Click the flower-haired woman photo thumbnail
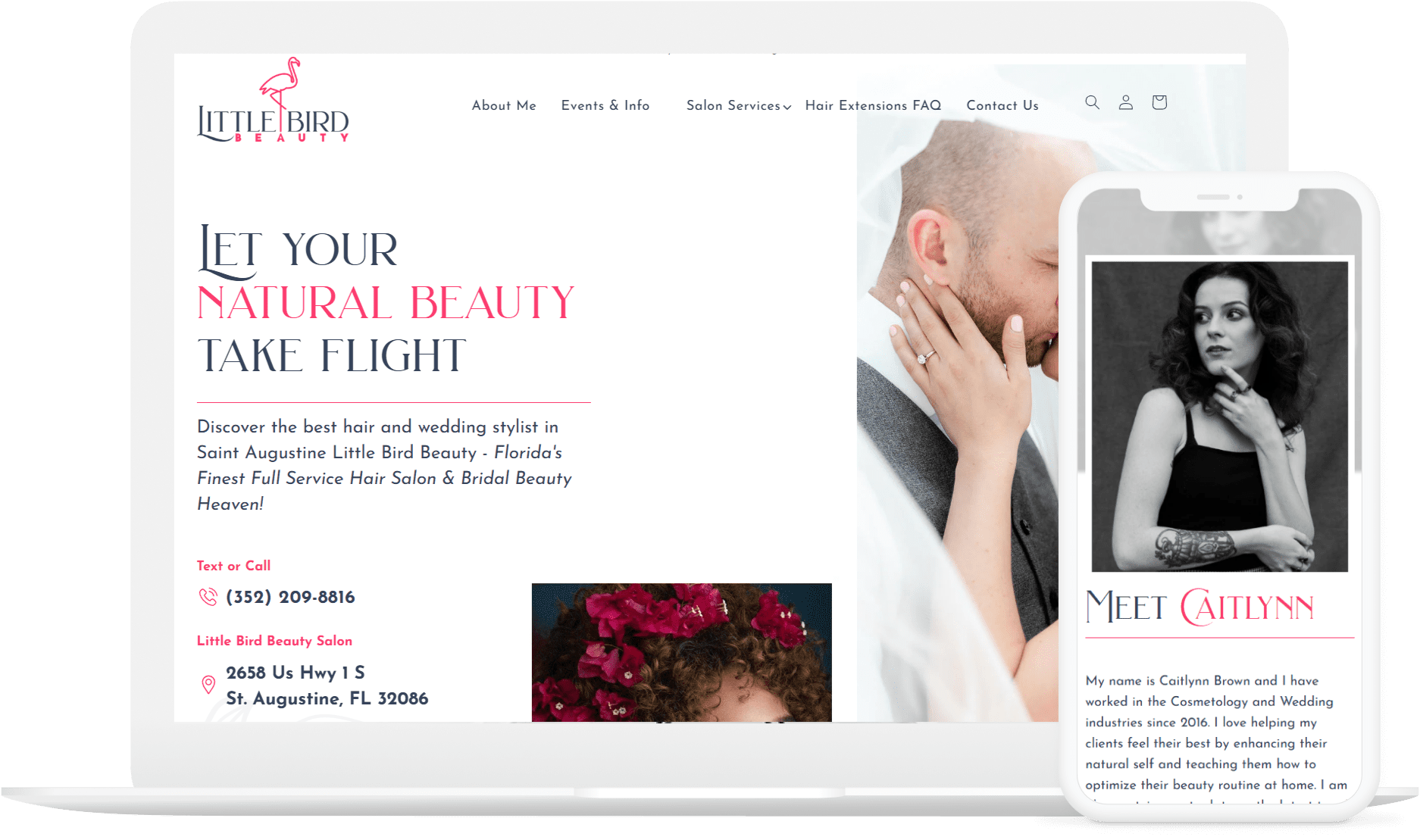This screenshot has width=1420, height=840. click(682, 652)
